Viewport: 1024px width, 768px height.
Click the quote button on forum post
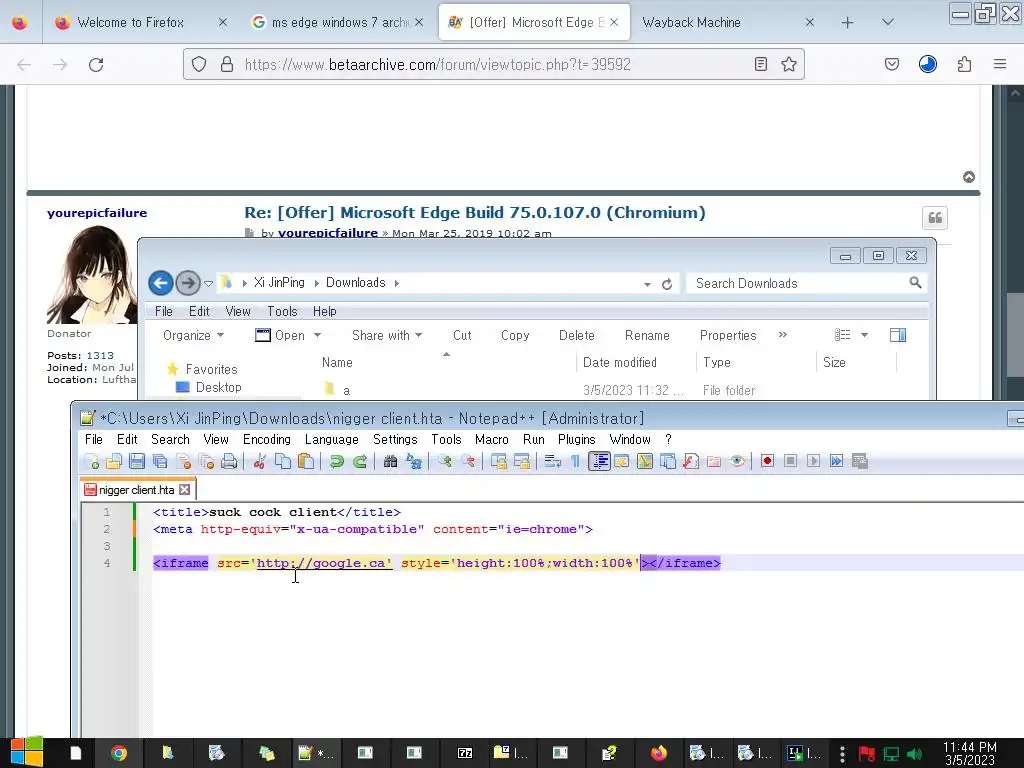(x=935, y=218)
